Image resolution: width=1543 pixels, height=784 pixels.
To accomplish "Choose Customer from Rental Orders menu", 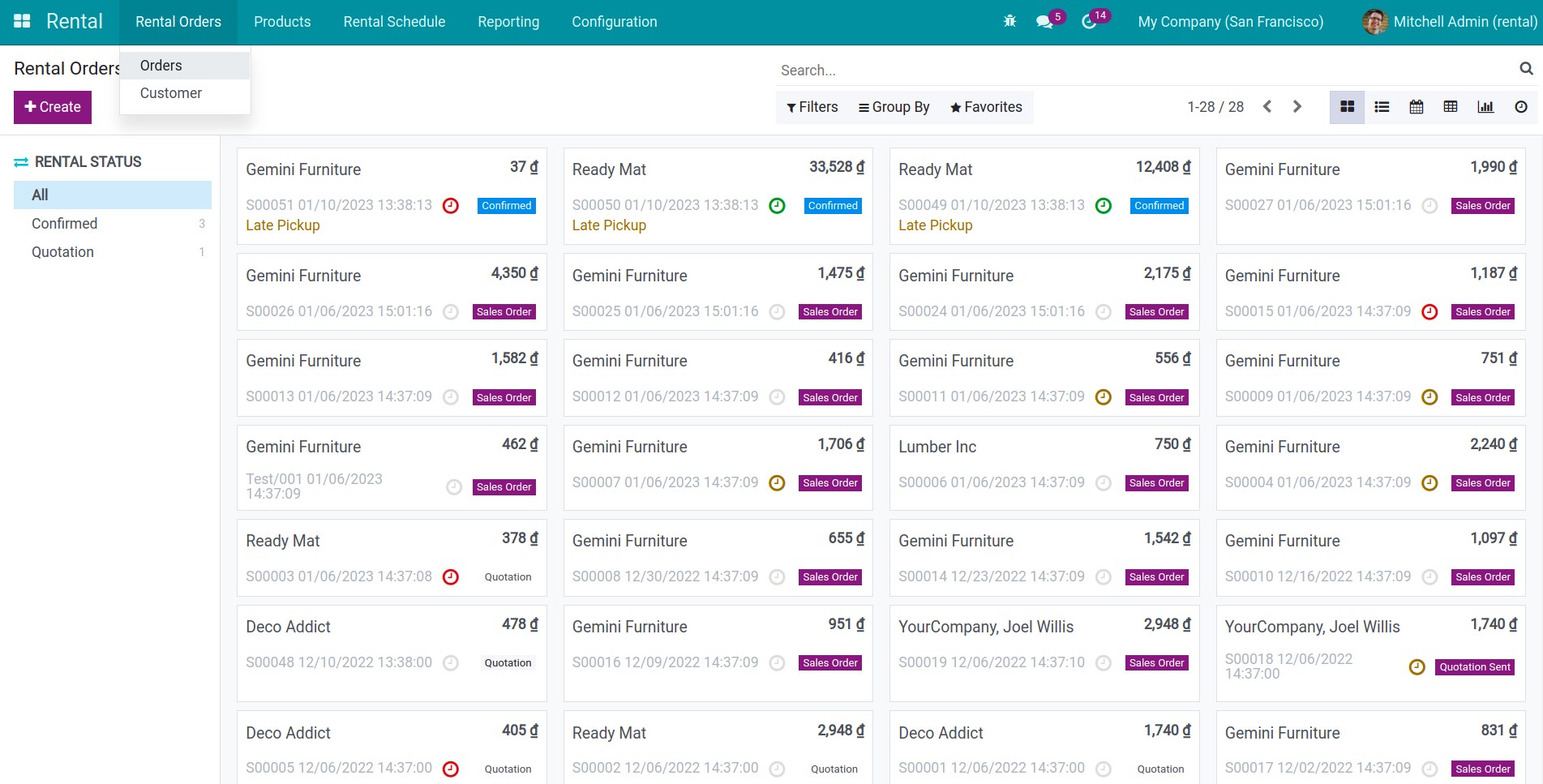I will (171, 93).
